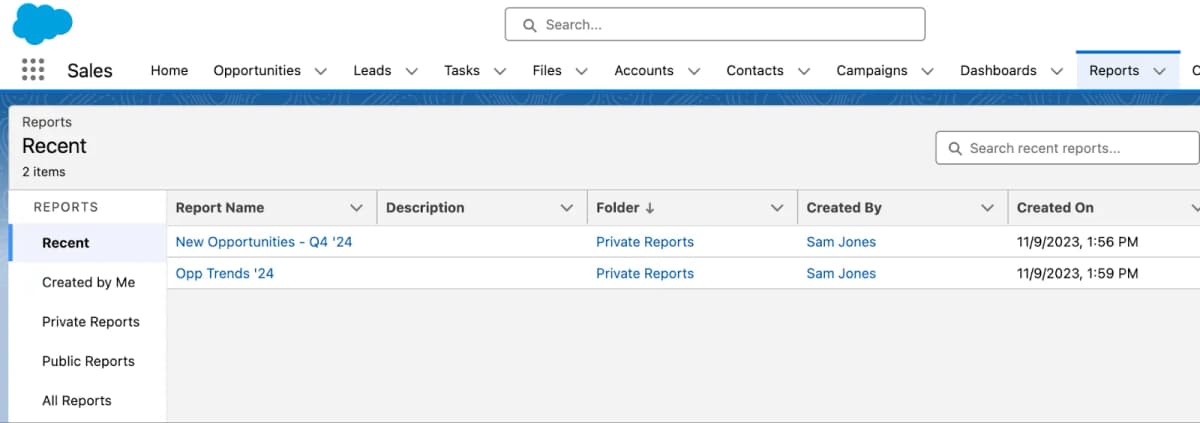Open the App Launcher grid icon
Screen dimensions: 1200x423
click(33, 70)
